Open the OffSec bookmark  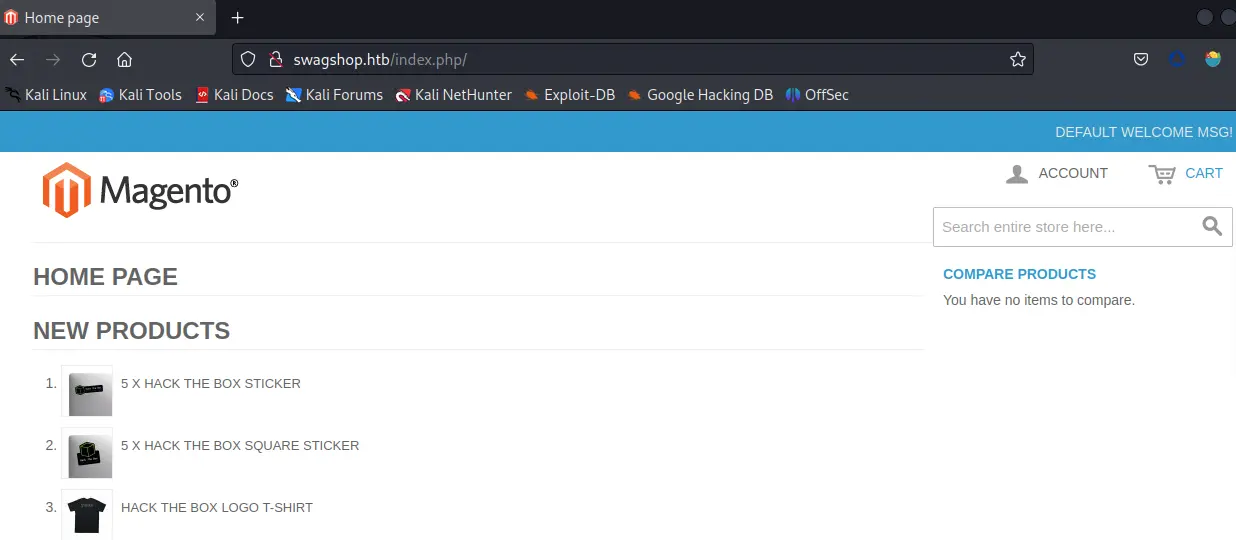point(817,95)
